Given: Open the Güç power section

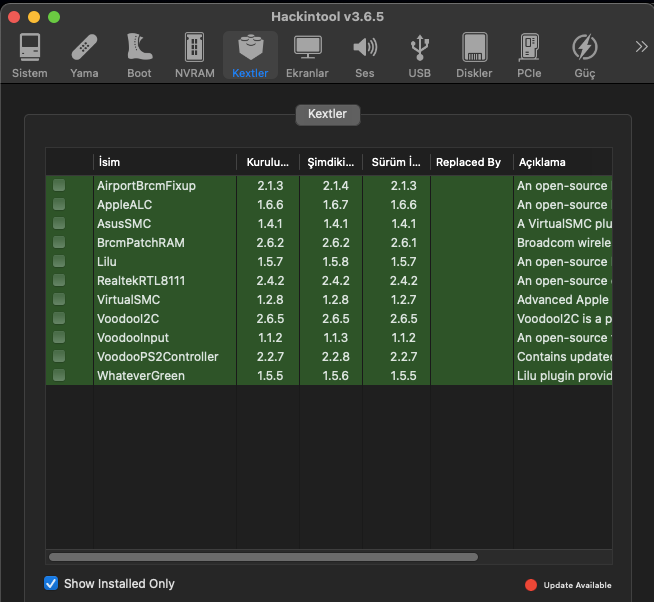Looking at the screenshot, I should (584, 55).
